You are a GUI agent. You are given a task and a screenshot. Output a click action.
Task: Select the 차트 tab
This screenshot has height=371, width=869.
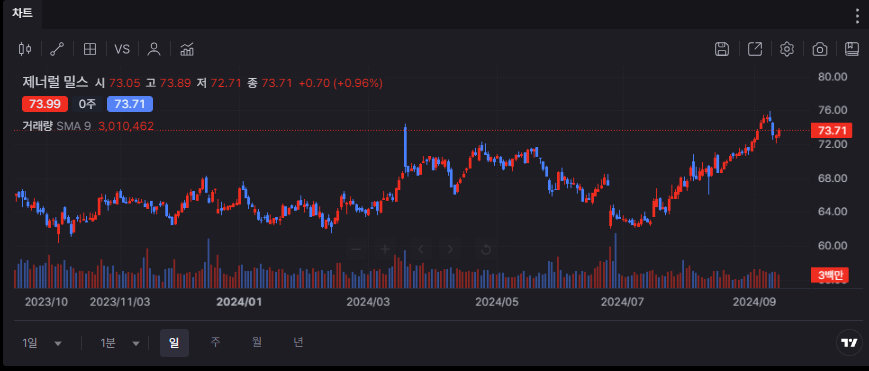[22, 14]
